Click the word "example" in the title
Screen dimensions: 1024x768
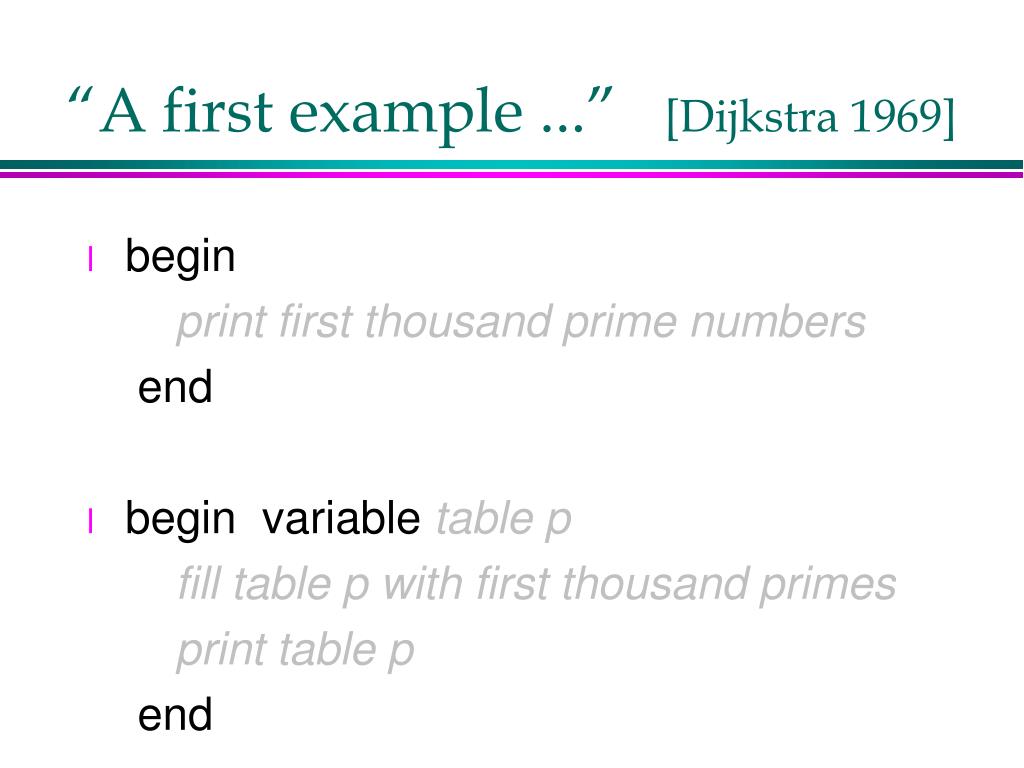tap(406, 114)
